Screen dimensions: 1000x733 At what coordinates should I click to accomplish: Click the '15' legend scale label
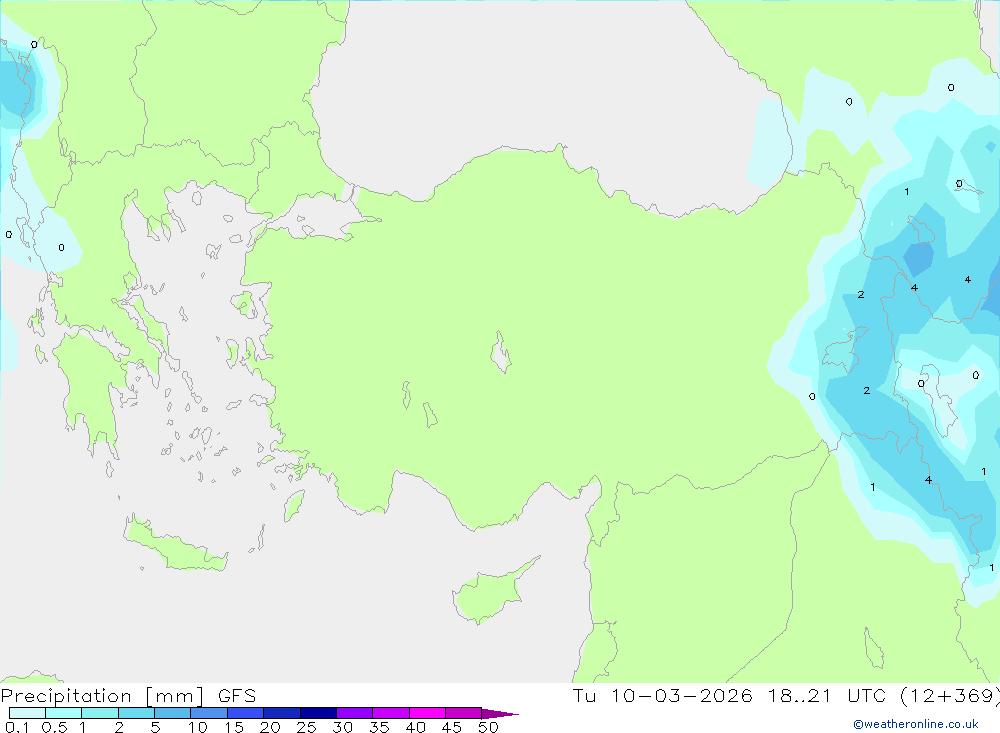pyautogui.click(x=234, y=727)
